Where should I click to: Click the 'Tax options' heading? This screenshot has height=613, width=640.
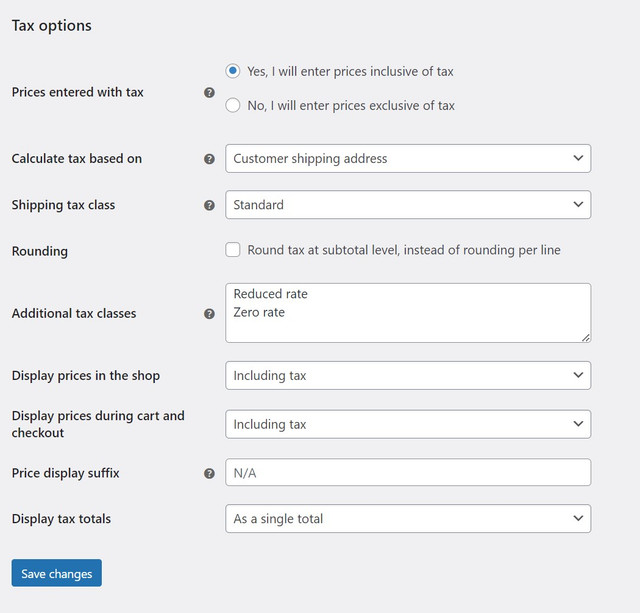pyautogui.click(x=51, y=26)
